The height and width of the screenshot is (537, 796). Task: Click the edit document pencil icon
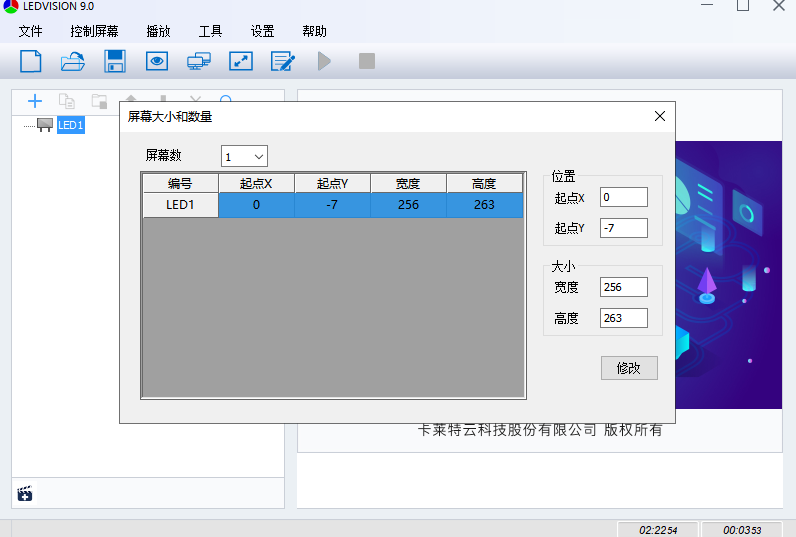[283, 61]
